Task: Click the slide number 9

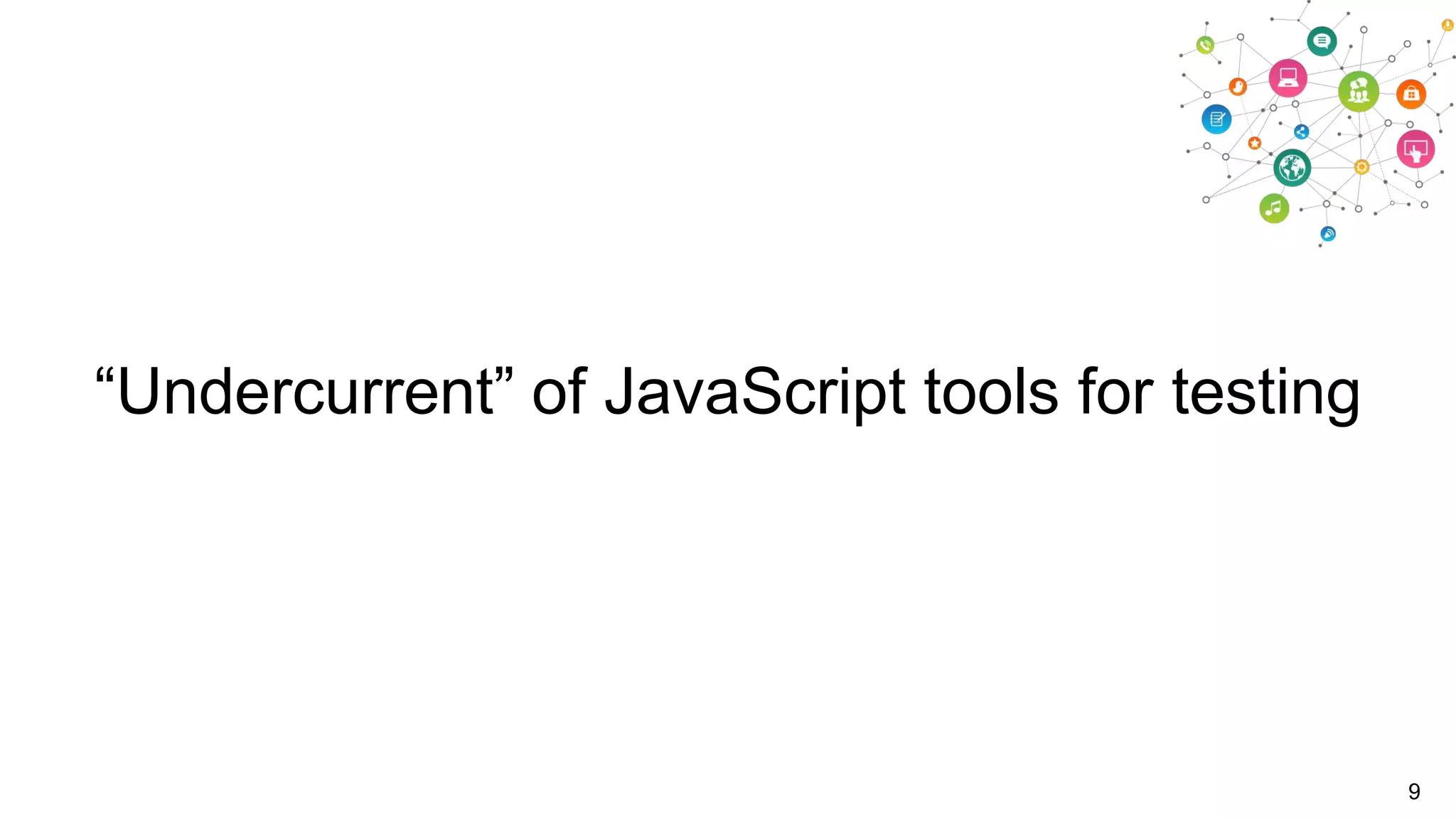Action: point(1414,791)
